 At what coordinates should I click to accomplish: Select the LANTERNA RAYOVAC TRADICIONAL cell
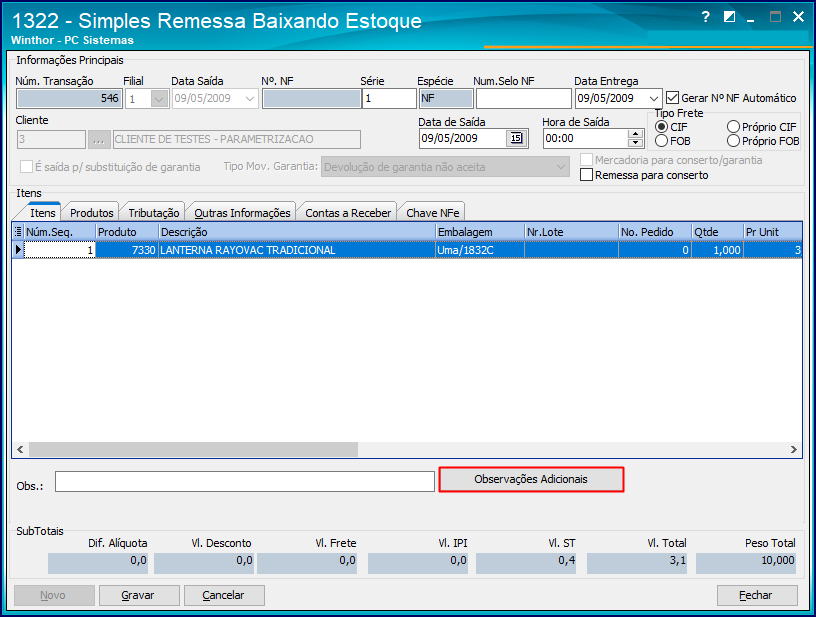pyautogui.click(x=297, y=250)
